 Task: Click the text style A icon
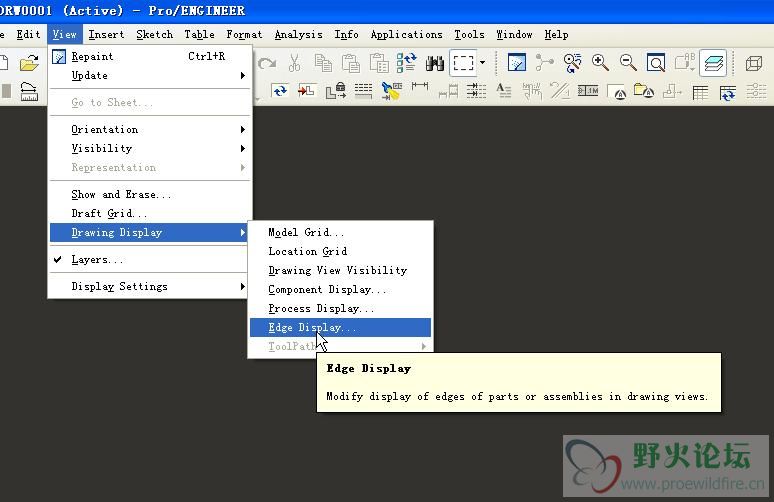503,91
